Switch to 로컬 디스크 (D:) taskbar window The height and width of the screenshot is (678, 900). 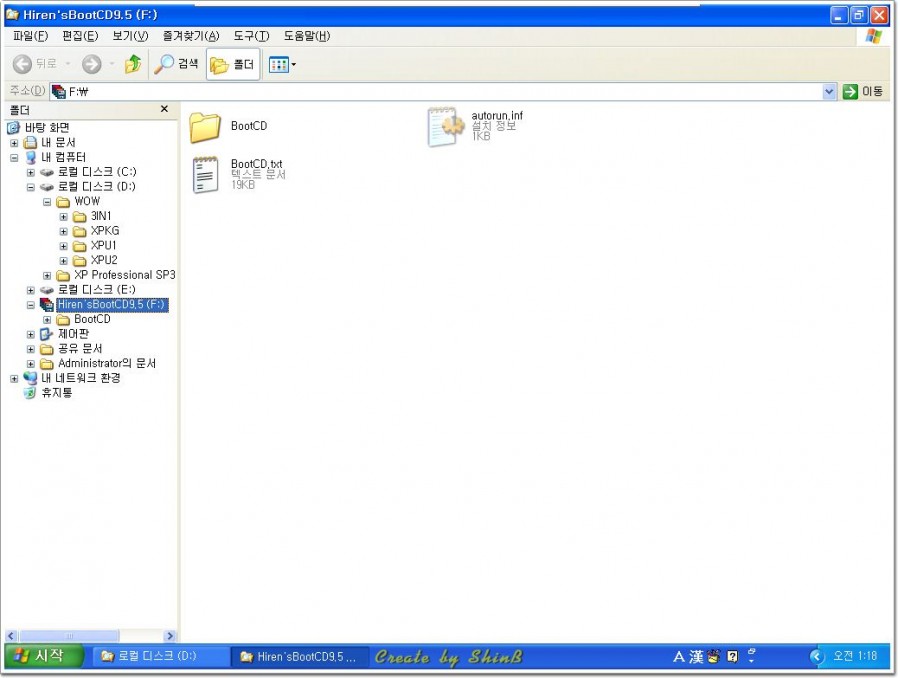(160, 657)
